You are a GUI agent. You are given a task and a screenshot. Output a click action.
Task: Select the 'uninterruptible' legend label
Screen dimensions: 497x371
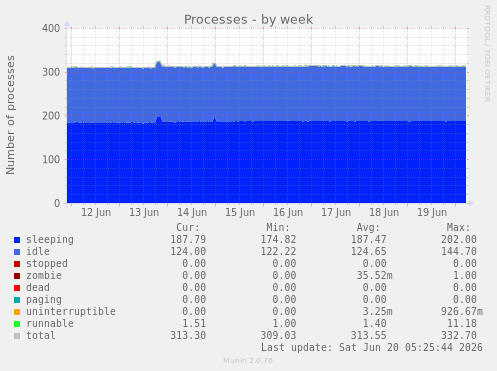pyautogui.click(x=71, y=311)
